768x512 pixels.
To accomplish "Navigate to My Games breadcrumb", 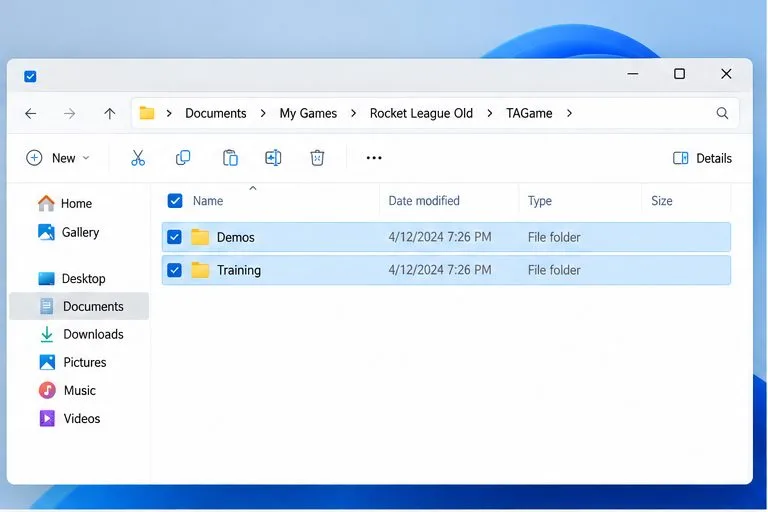I will [308, 114].
